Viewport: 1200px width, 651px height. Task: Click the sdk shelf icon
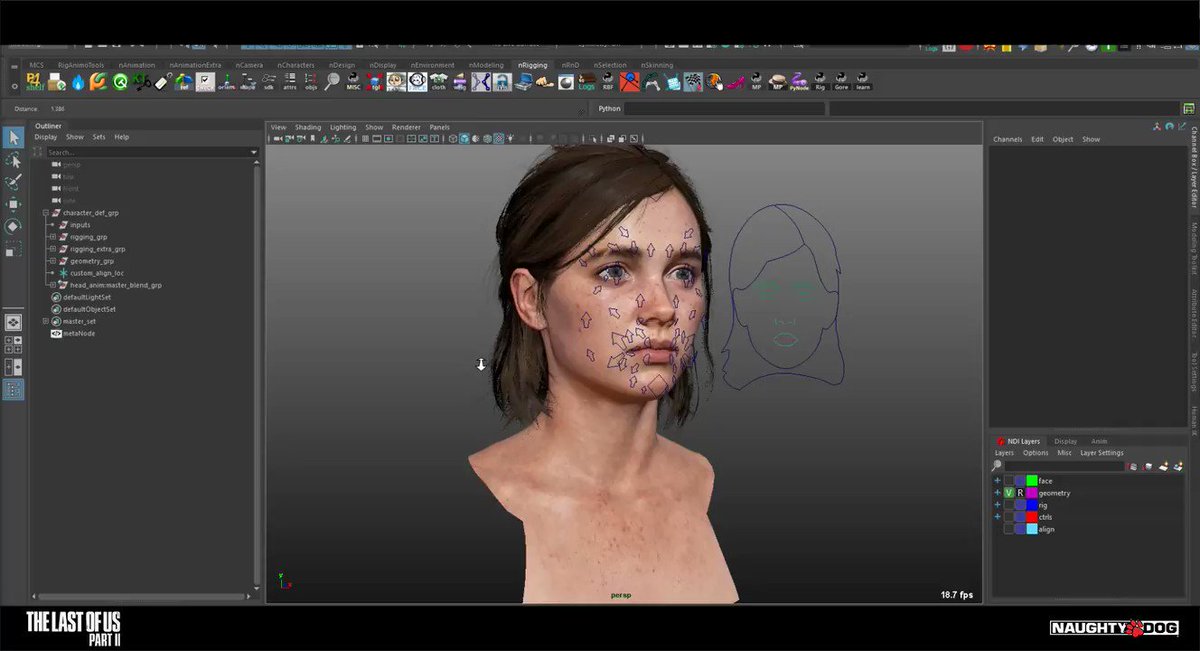[269, 83]
